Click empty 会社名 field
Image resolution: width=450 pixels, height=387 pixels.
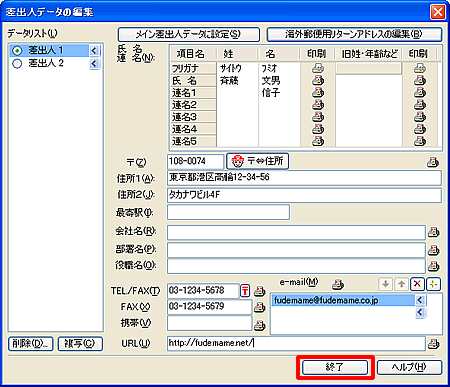(x=296, y=233)
